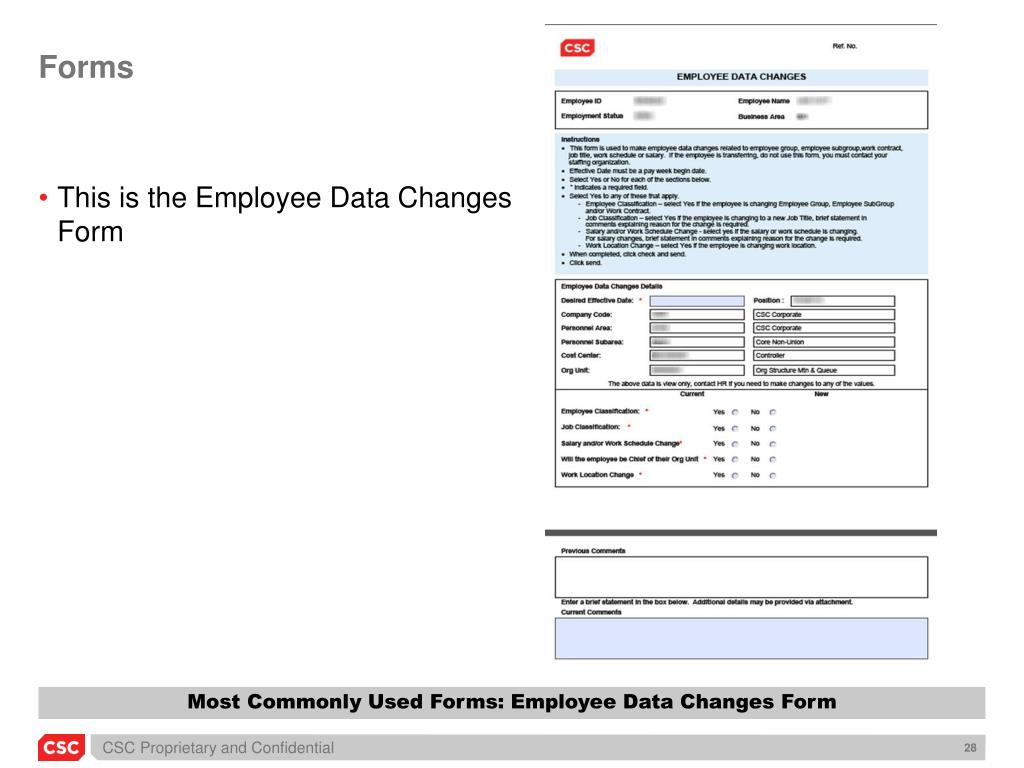The width and height of the screenshot is (1024, 768).
Task: Select No for Salary and/or Work Schedule Change
Action: tap(773, 444)
